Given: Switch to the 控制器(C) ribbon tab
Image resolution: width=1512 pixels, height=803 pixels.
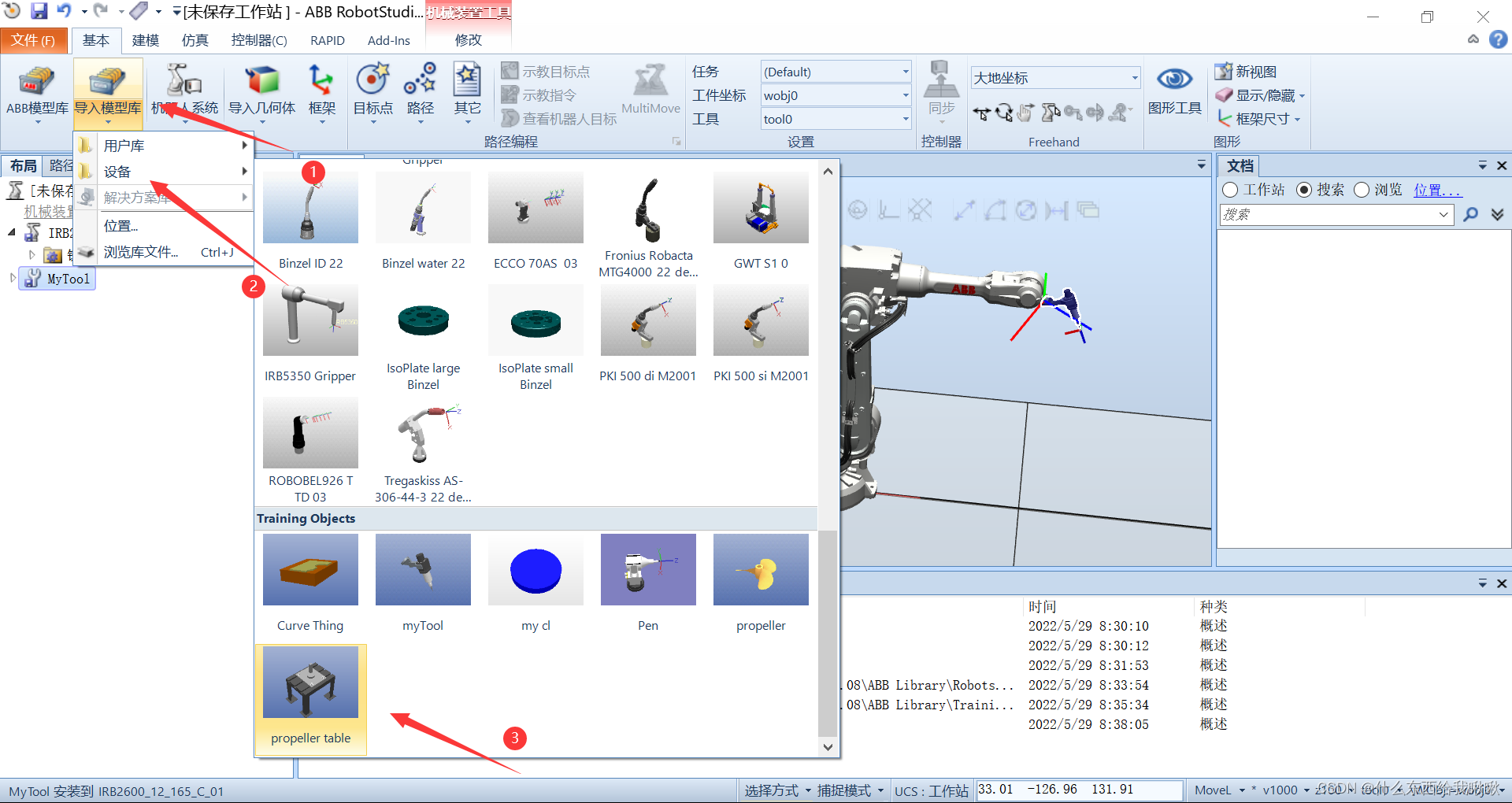Looking at the screenshot, I should [258, 40].
